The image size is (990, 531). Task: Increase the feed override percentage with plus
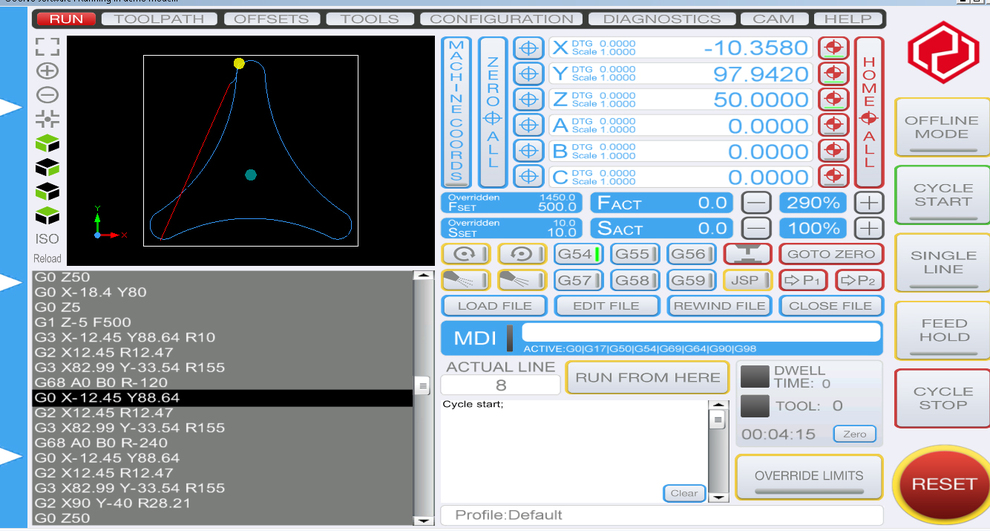pyautogui.click(x=869, y=202)
